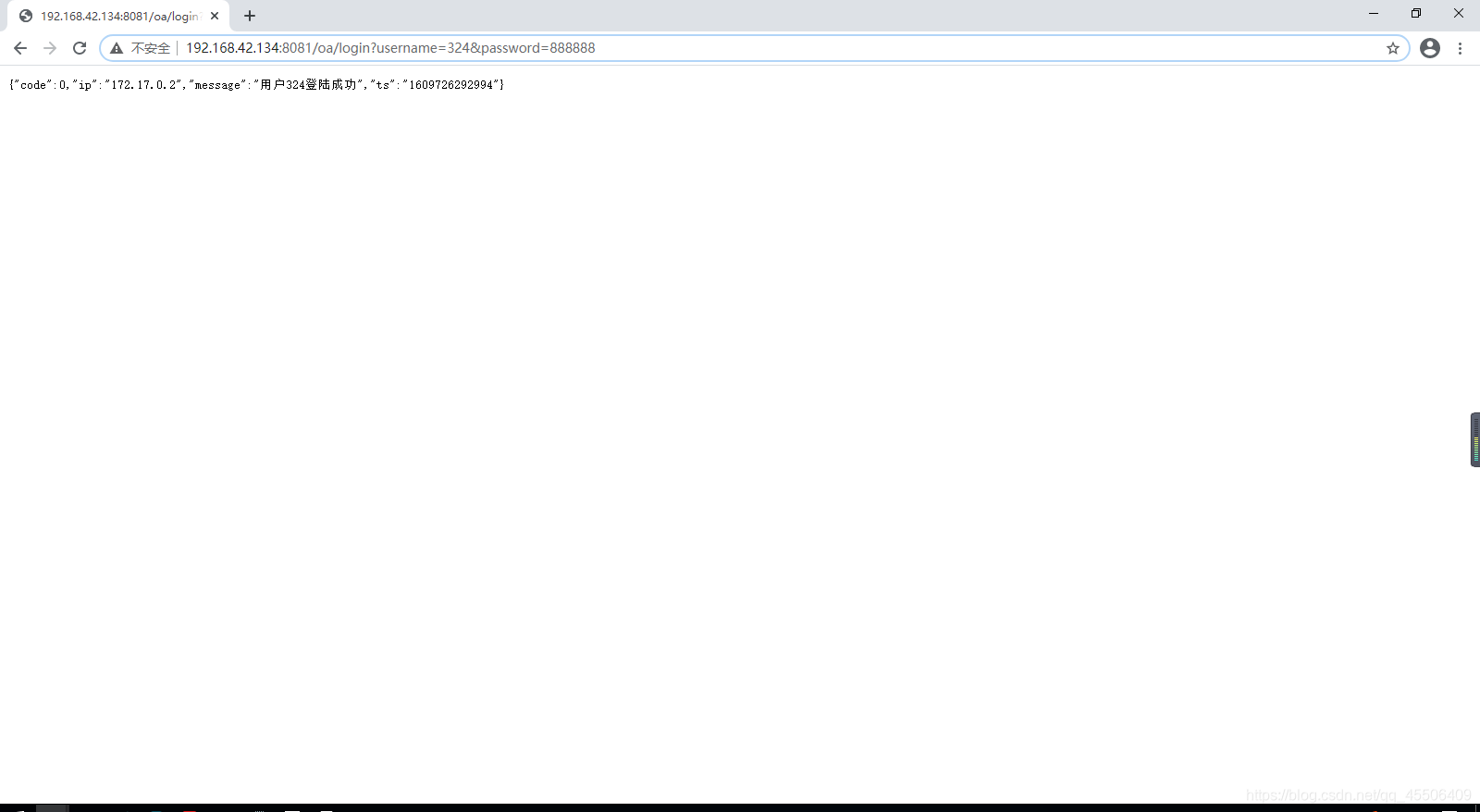Reload the login page

[x=80, y=48]
